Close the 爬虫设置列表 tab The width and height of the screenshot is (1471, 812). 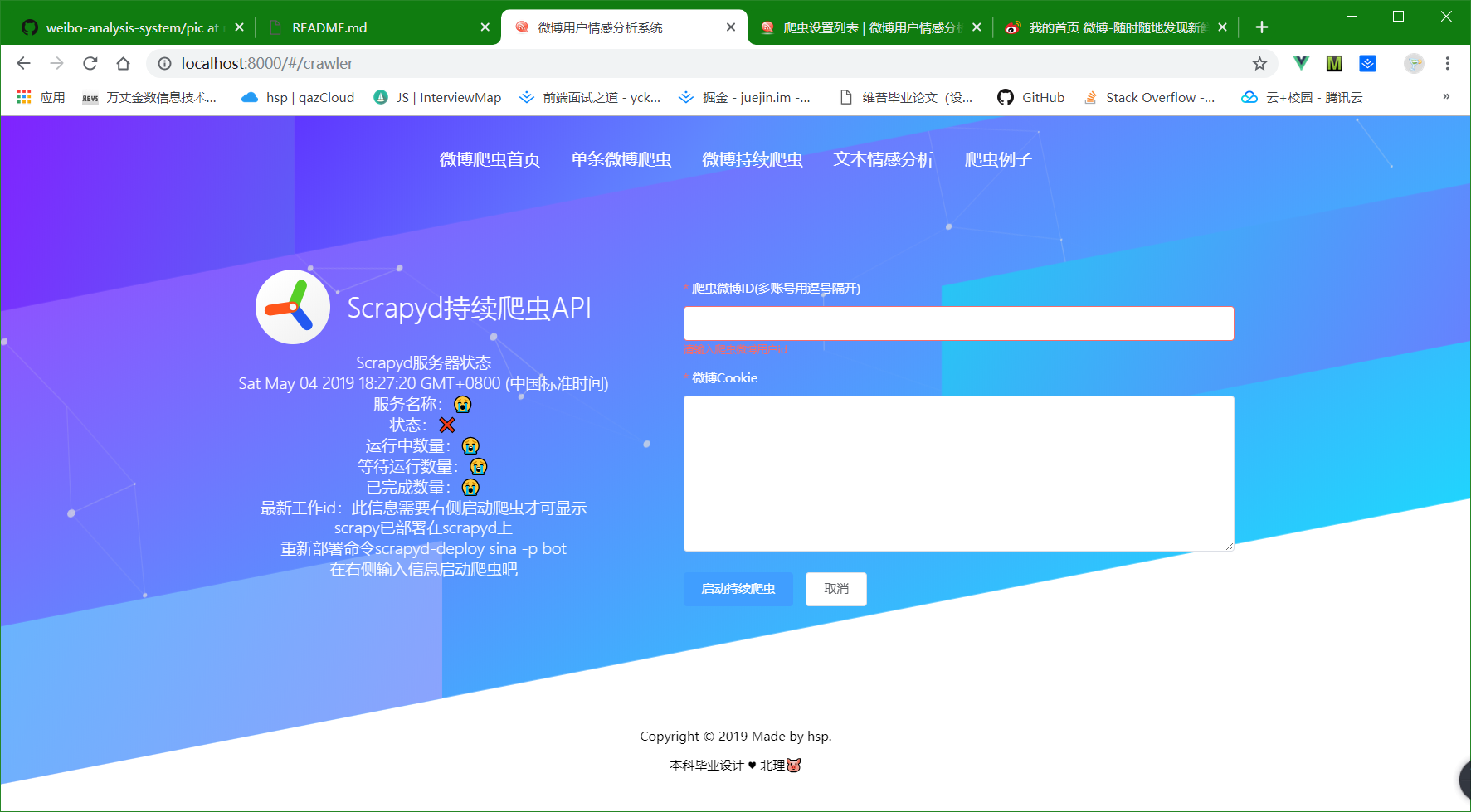pos(977,27)
